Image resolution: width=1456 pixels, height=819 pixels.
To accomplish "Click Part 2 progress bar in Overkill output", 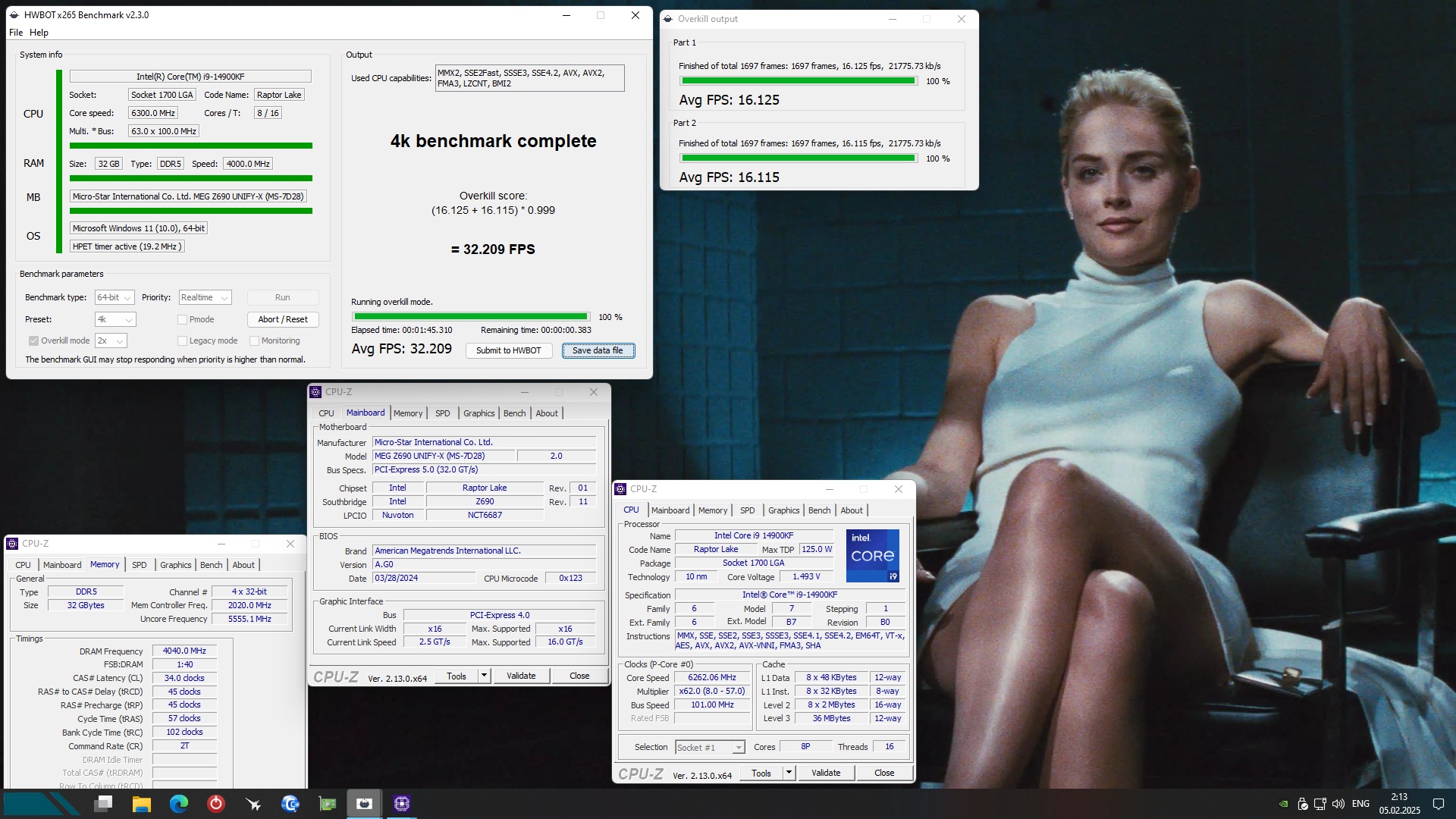I will pyautogui.click(x=798, y=158).
